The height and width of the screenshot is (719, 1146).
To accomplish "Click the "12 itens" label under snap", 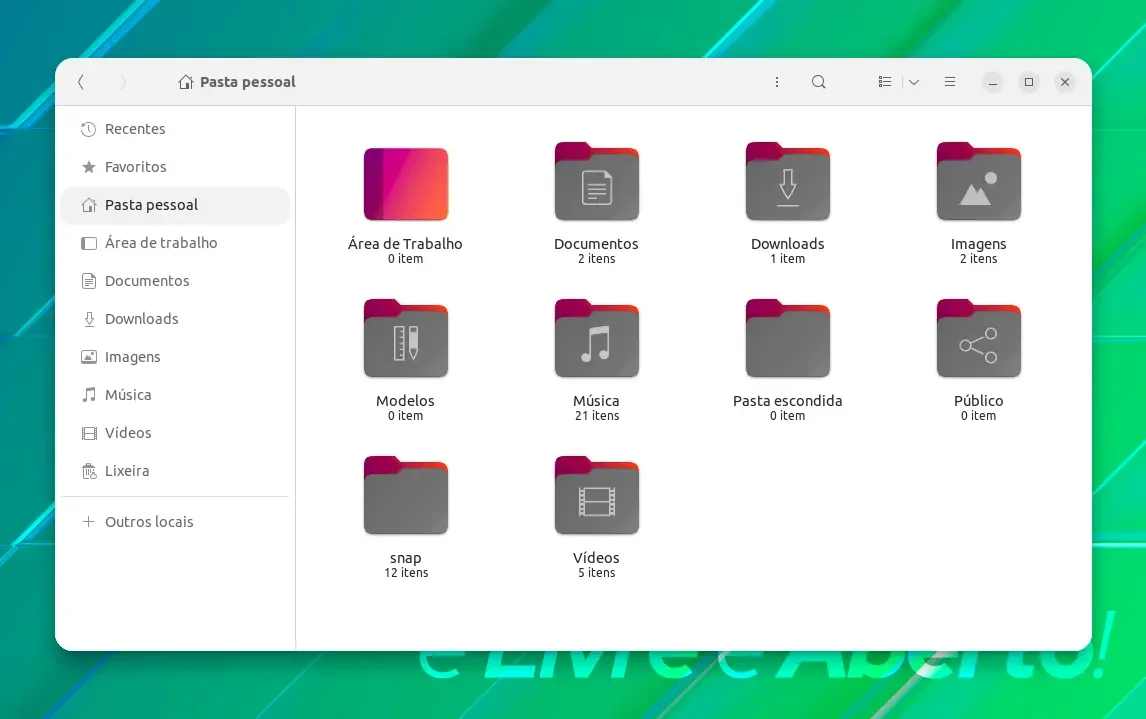I will click(406, 573).
